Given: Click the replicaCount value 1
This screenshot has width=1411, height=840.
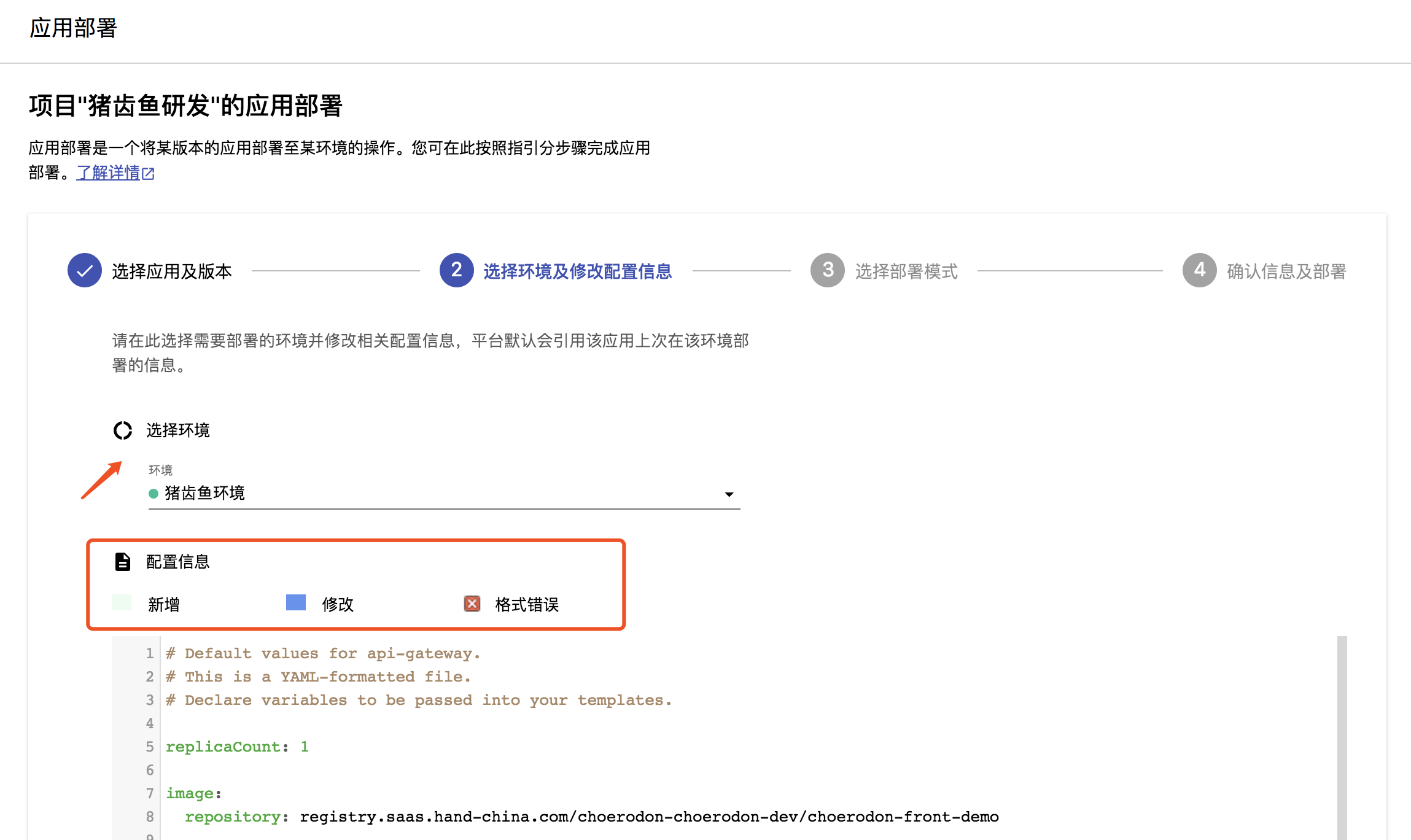Looking at the screenshot, I should tap(305, 747).
